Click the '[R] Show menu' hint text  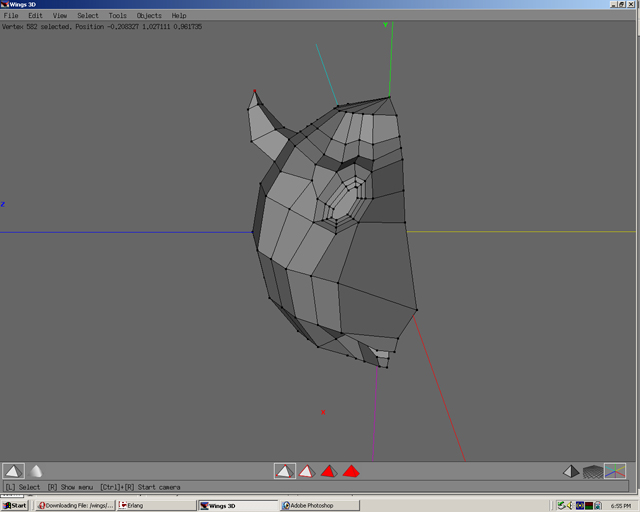[x=70, y=487]
